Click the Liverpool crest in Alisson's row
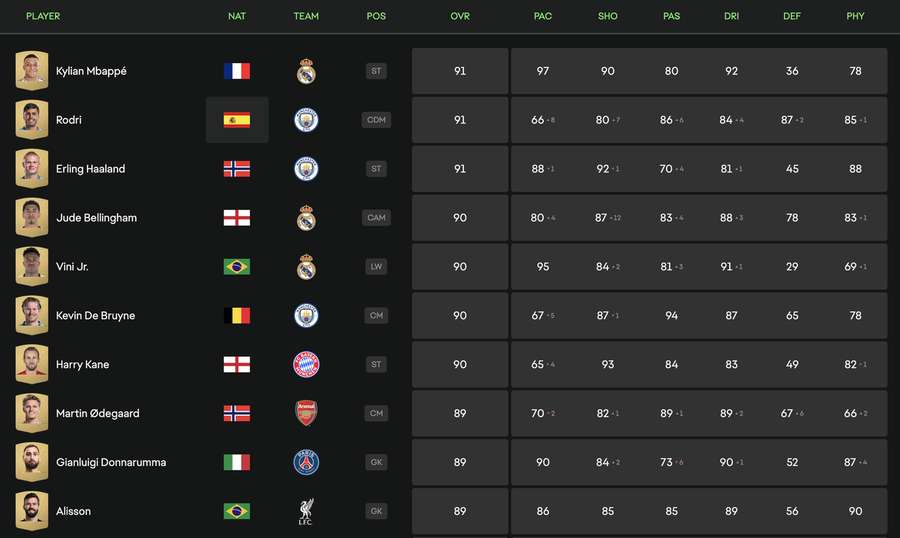The width and height of the screenshot is (900, 538). click(306, 511)
